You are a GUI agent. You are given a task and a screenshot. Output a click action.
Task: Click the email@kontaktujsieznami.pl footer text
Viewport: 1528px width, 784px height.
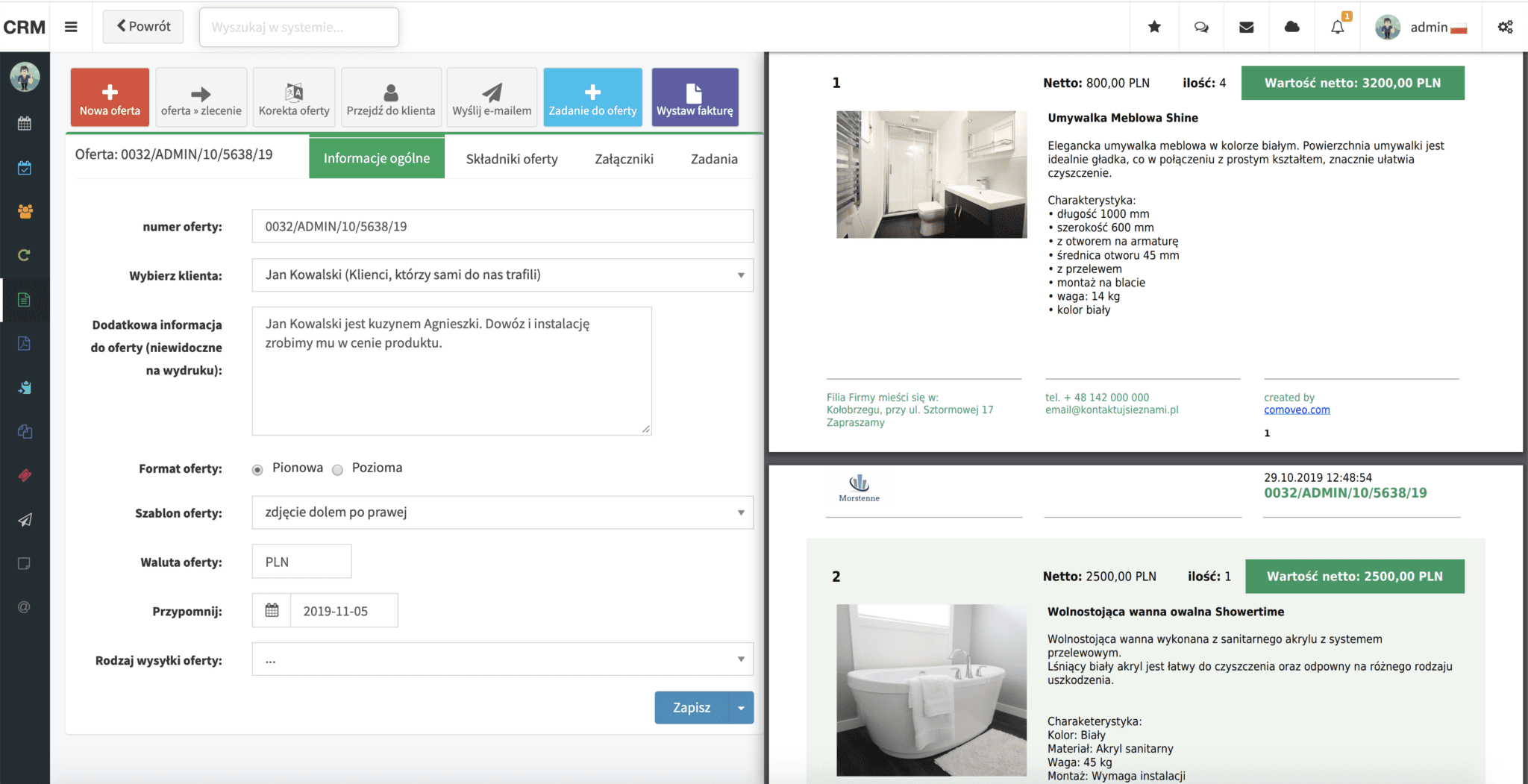[x=1112, y=410]
